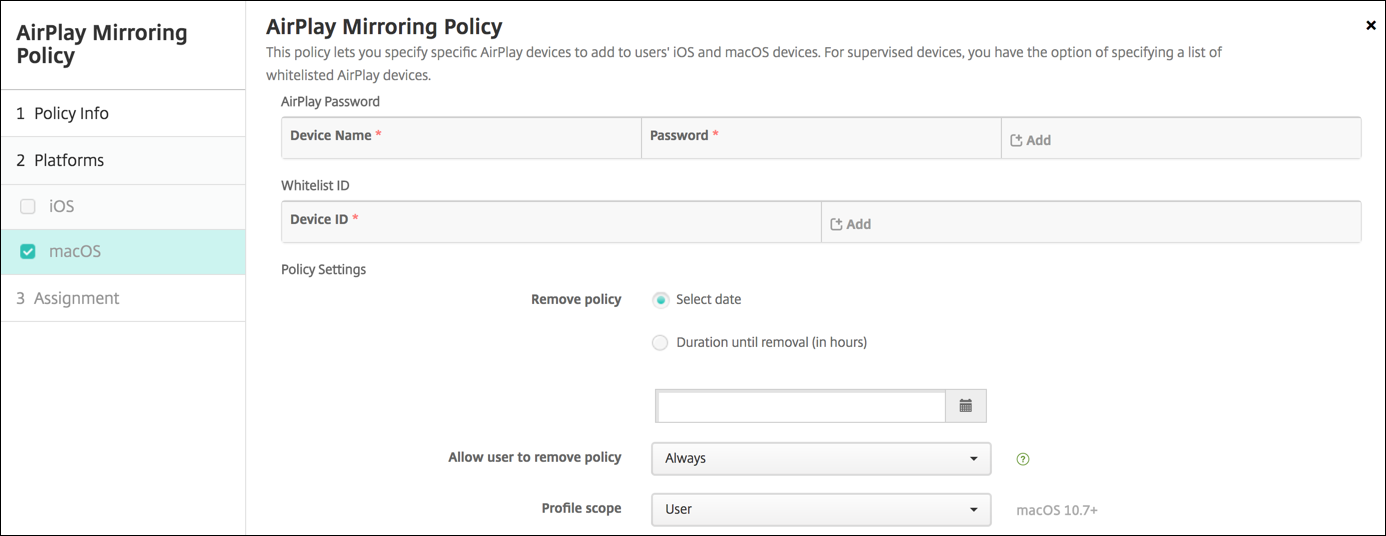Screen dimensions: 1386x536
Task: Expand the Profile scope dropdown
Action: tap(820, 509)
